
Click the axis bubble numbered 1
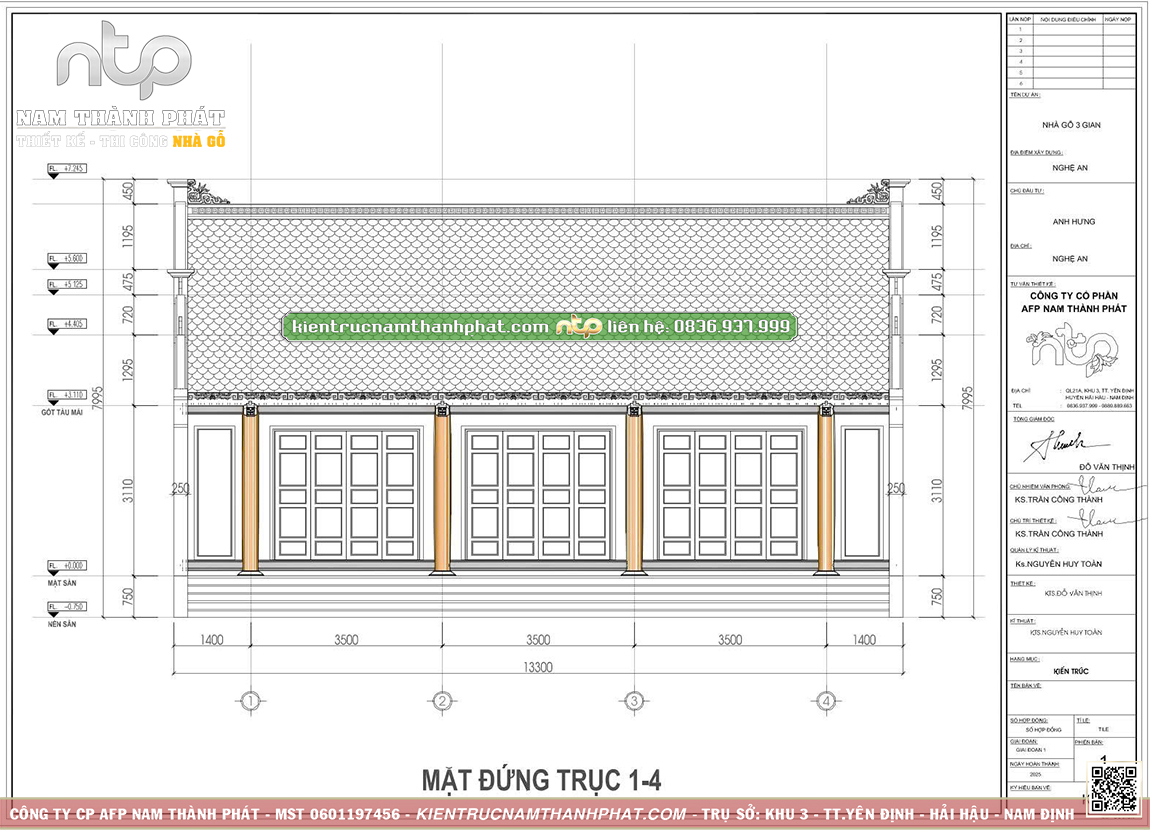click(x=250, y=702)
